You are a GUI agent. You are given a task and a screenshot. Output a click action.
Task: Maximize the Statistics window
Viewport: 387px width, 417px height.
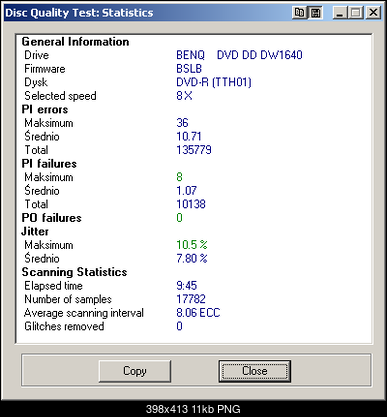(x=356, y=13)
